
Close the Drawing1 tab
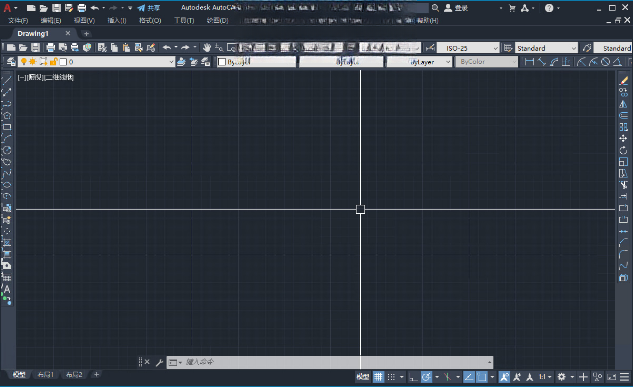68,33
